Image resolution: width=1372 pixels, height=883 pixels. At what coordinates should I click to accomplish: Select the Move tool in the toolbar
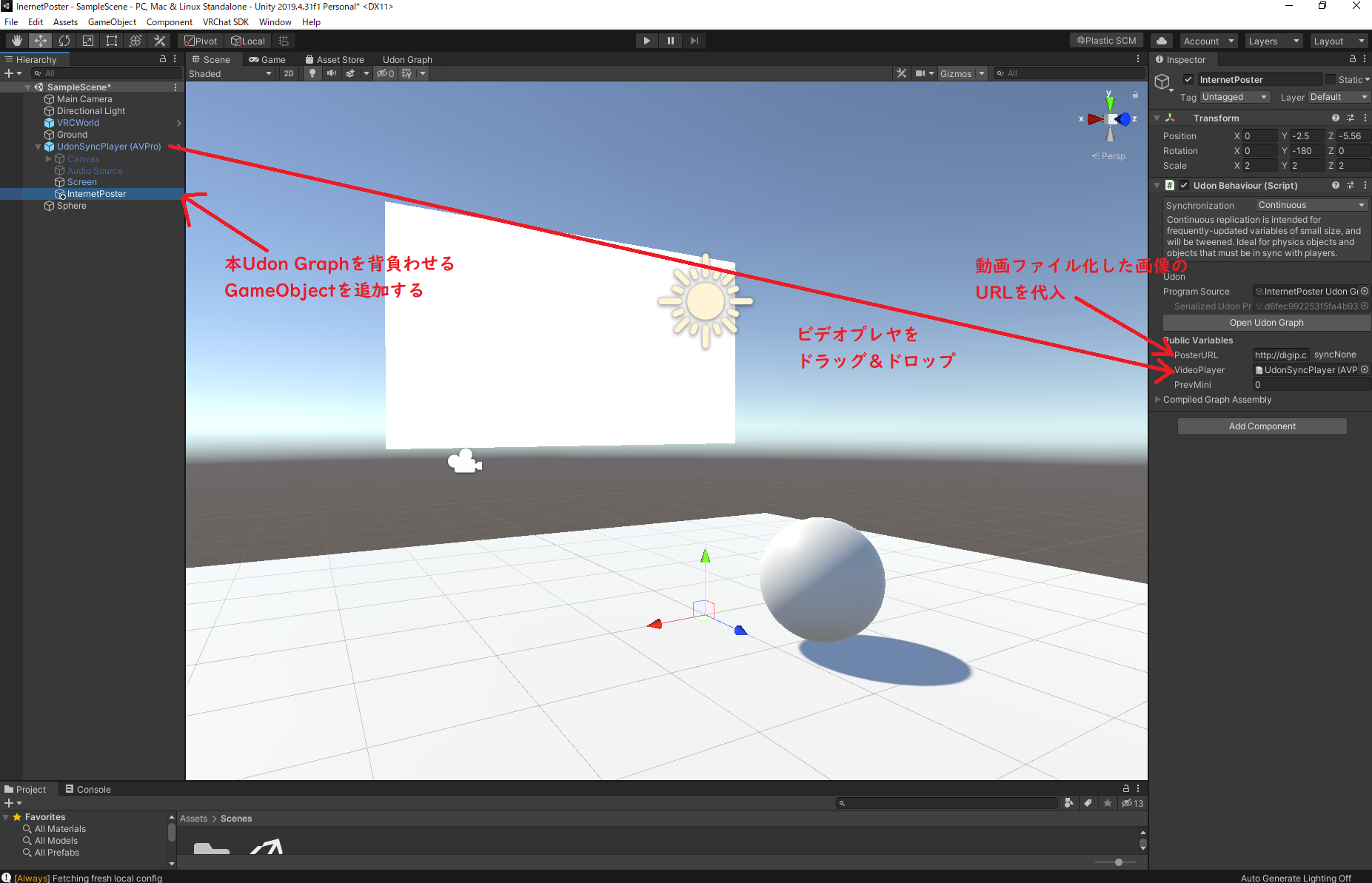click(40, 41)
